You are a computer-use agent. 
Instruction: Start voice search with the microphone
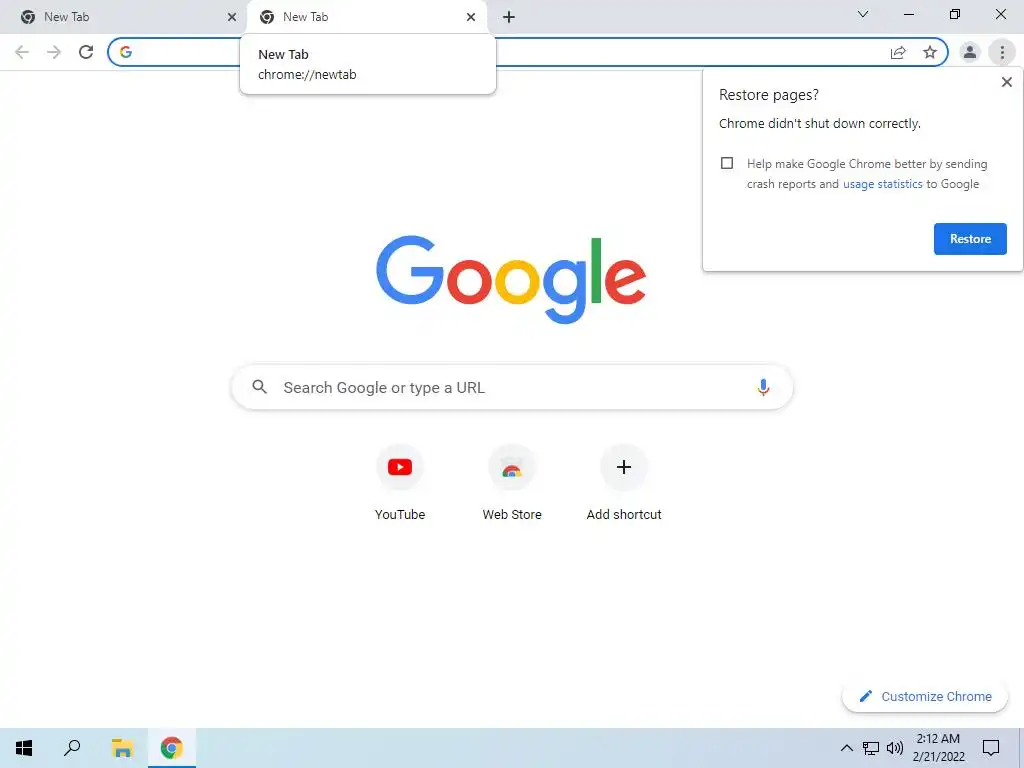(x=763, y=387)
